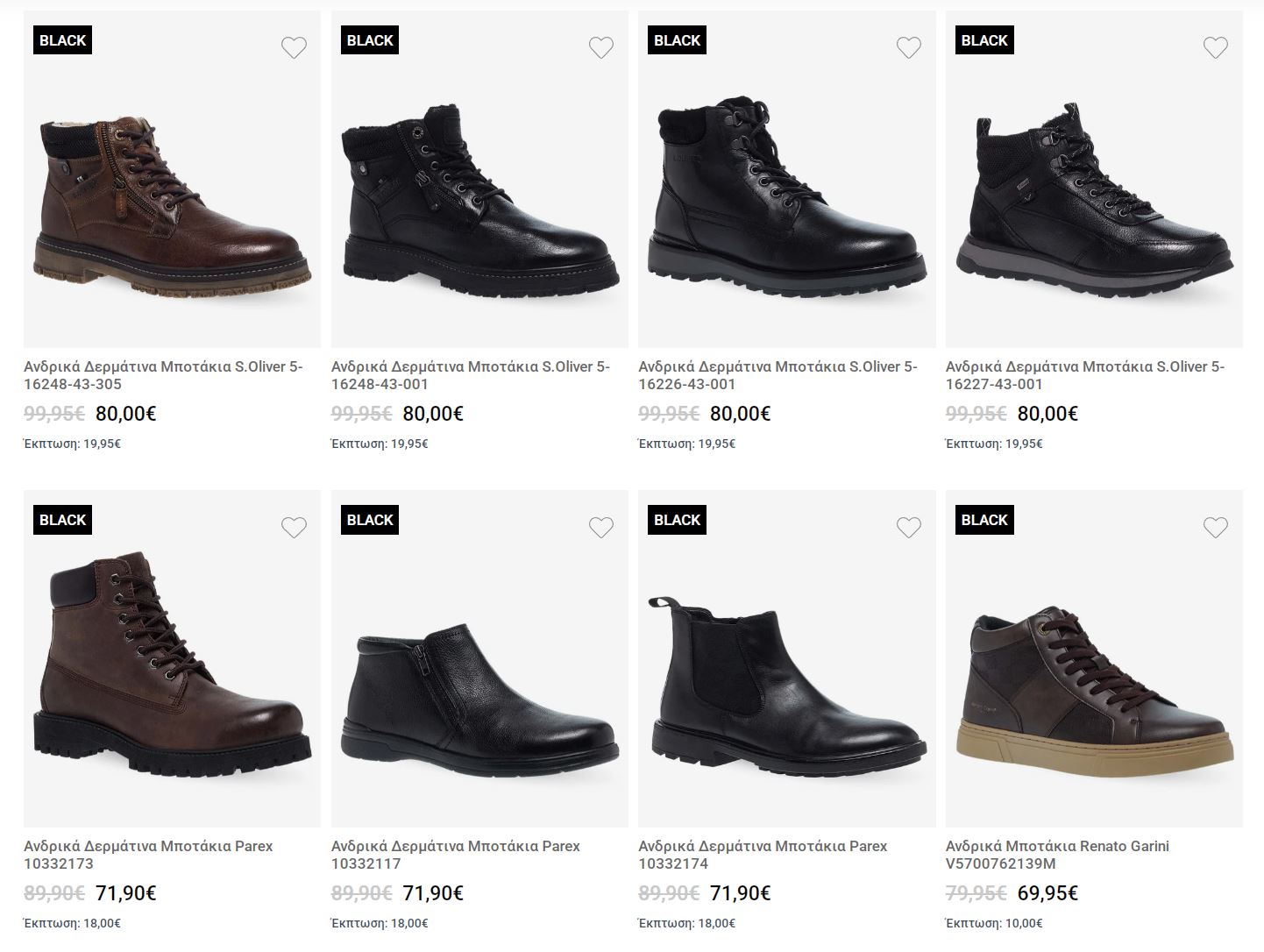1264x952 pixels.
Task: Open the brown Parex 10332173 boot image
Action: click(173, 666)
